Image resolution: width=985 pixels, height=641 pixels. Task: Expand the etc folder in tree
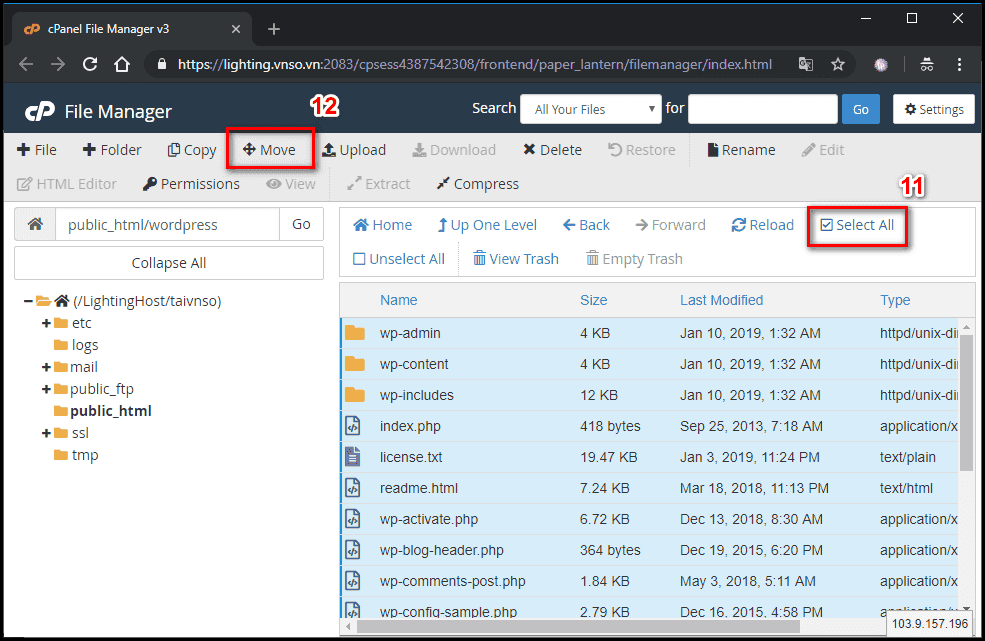pyautogui.click(x=46, y=323)
